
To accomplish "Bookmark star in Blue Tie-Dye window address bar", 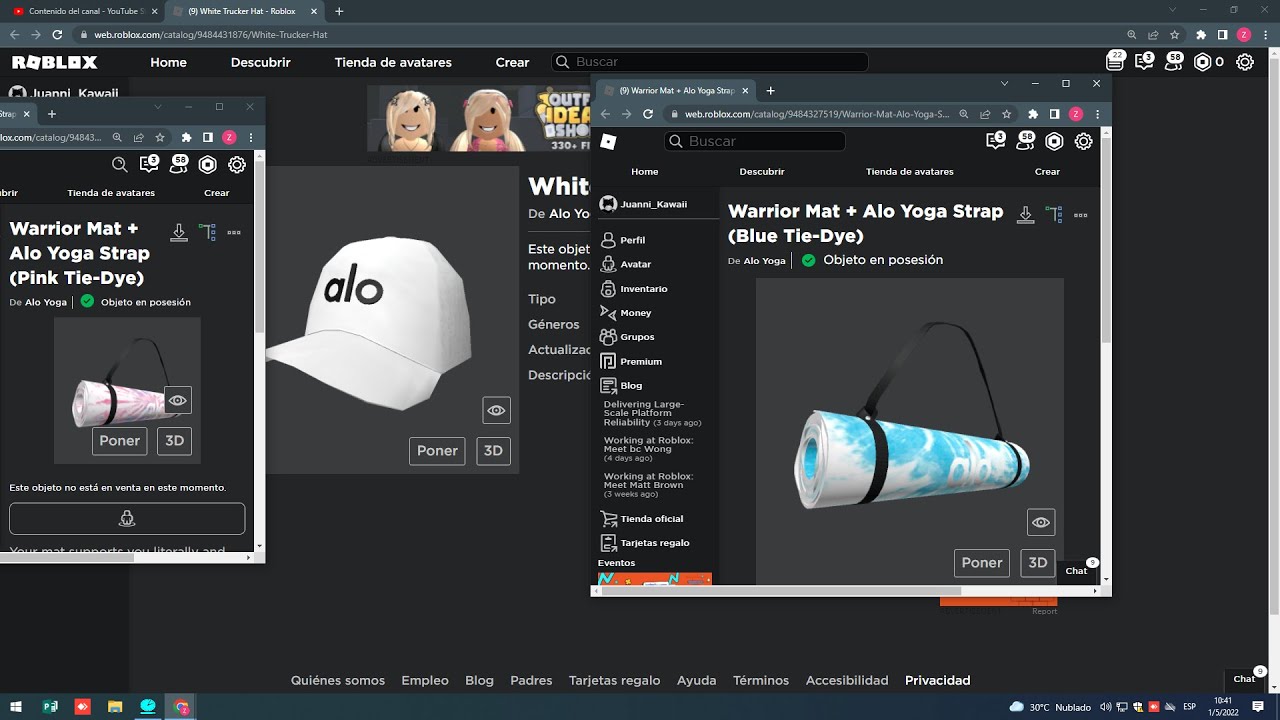I will point(1007,114).
